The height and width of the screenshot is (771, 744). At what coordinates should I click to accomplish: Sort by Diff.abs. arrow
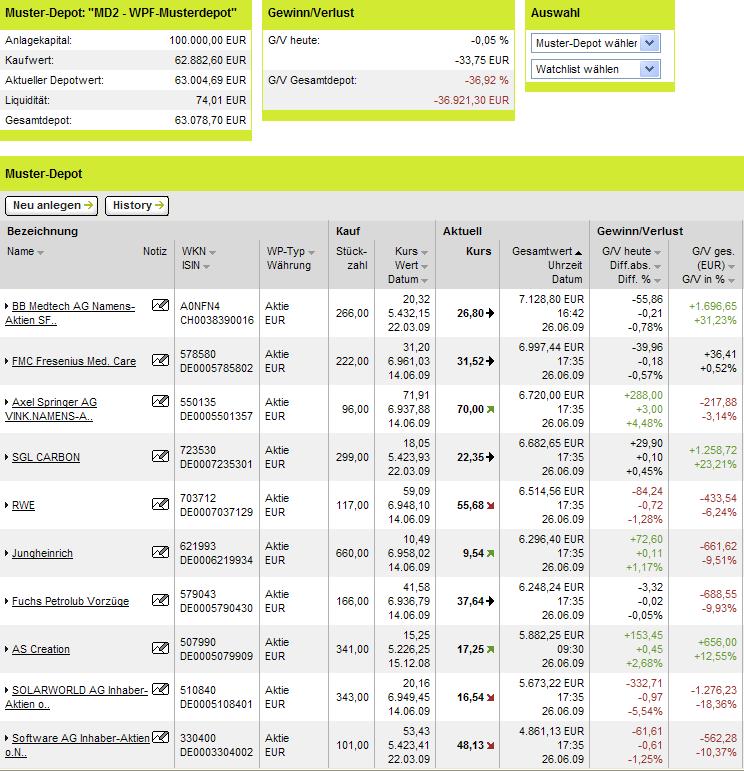click(x=657, y=267)
